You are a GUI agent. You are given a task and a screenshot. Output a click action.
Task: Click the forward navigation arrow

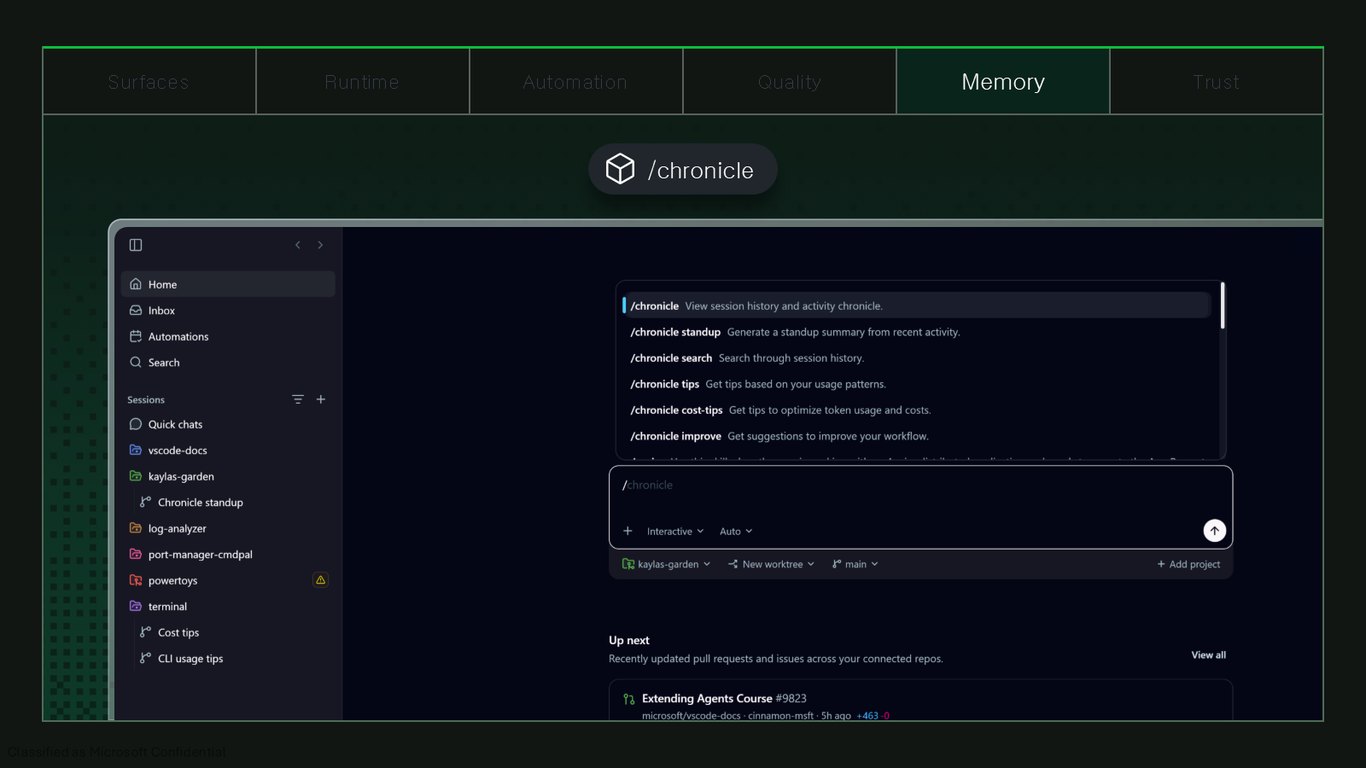tap(320, 245)
